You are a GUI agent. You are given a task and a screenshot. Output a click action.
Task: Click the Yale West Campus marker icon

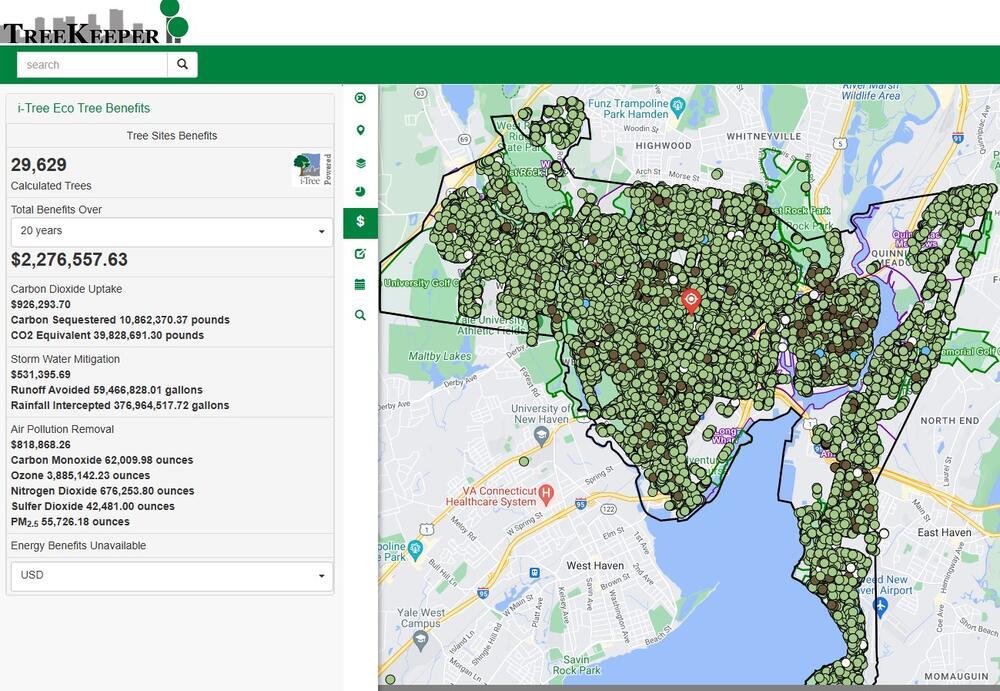[x=420, y=639]
